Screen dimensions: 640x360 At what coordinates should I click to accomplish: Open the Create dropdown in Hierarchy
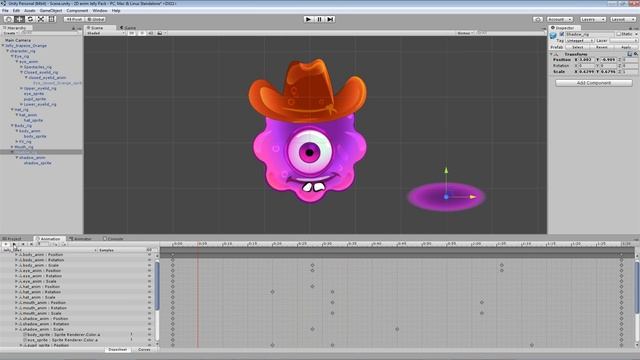(x=10, y=33)
